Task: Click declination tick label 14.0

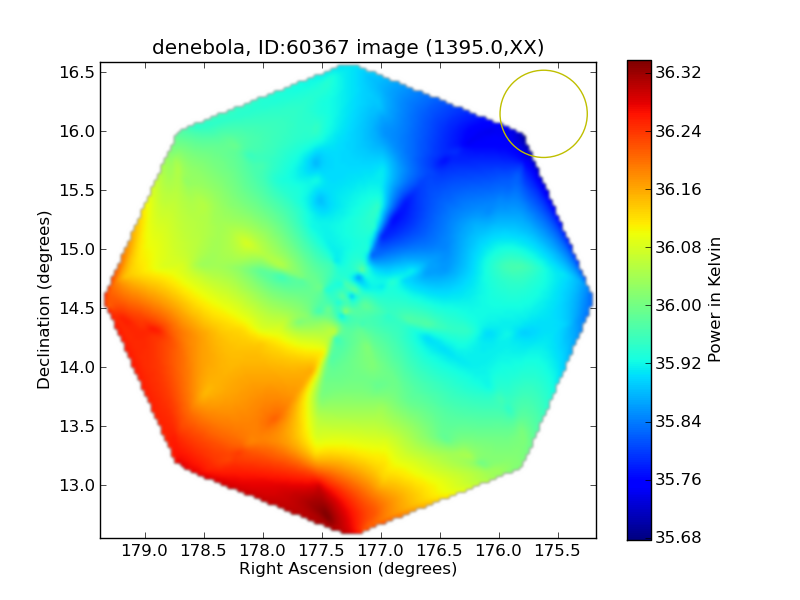Action: click(77, 367)
